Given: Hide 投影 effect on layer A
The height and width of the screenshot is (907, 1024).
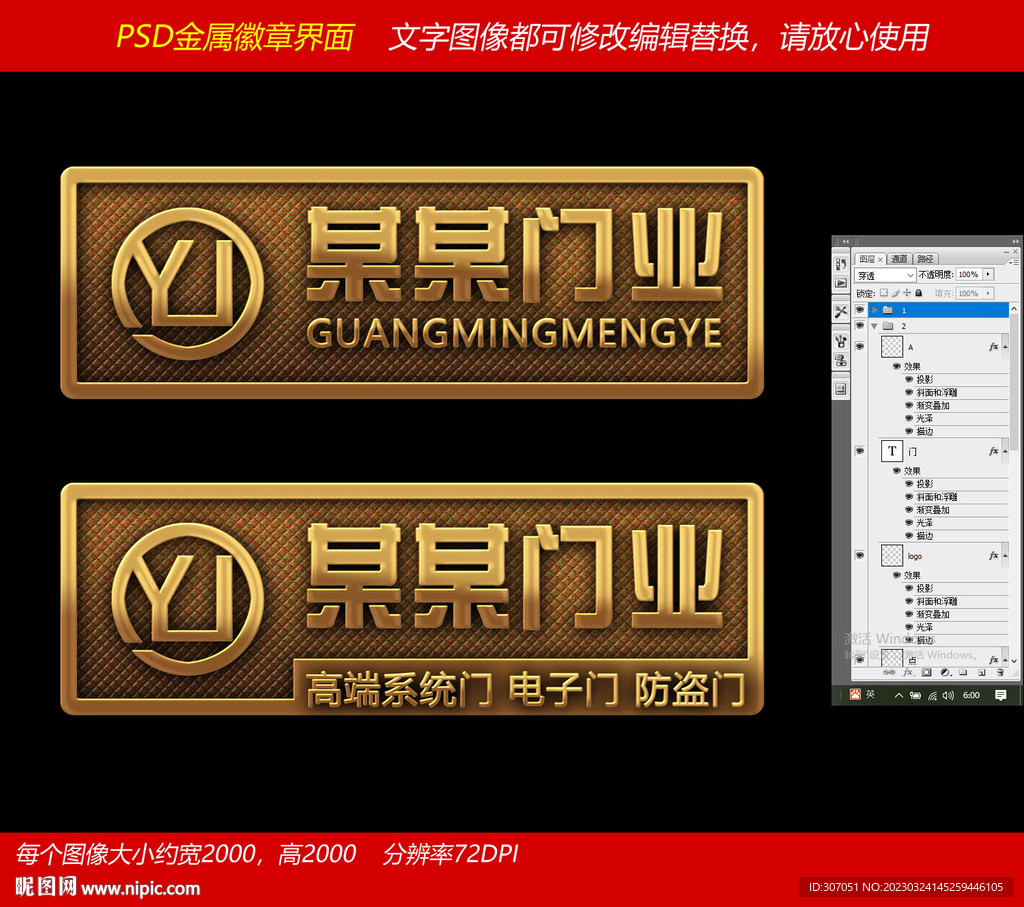Looking at the screenshot, I should 909,379.
